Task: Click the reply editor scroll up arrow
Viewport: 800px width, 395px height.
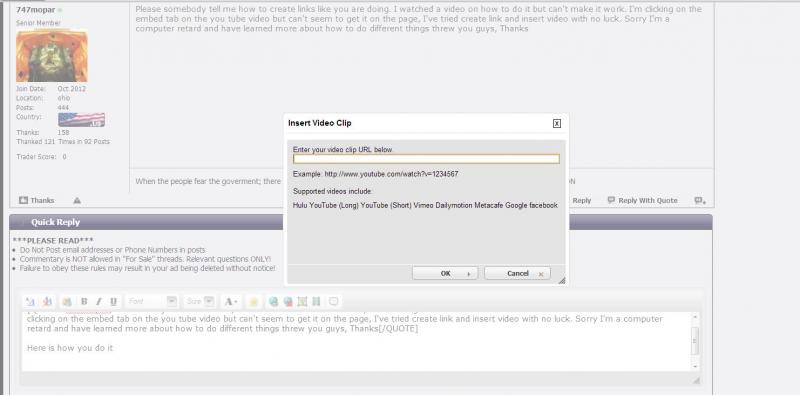Action: pos(695,317)
